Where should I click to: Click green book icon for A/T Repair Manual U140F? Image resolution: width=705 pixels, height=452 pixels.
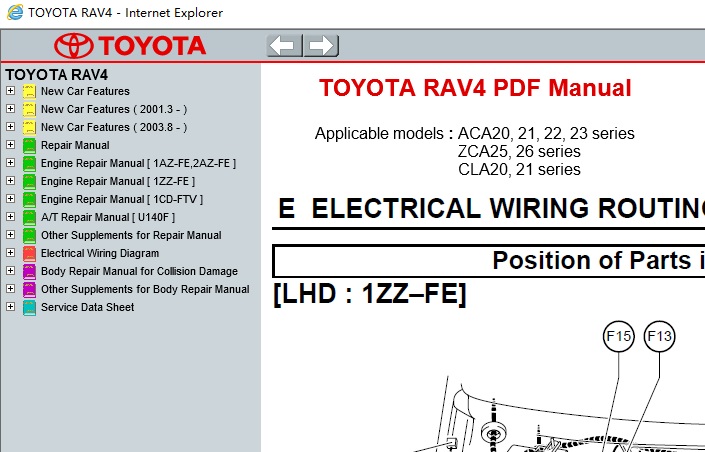pyautogui.click(x=29, y=217)
